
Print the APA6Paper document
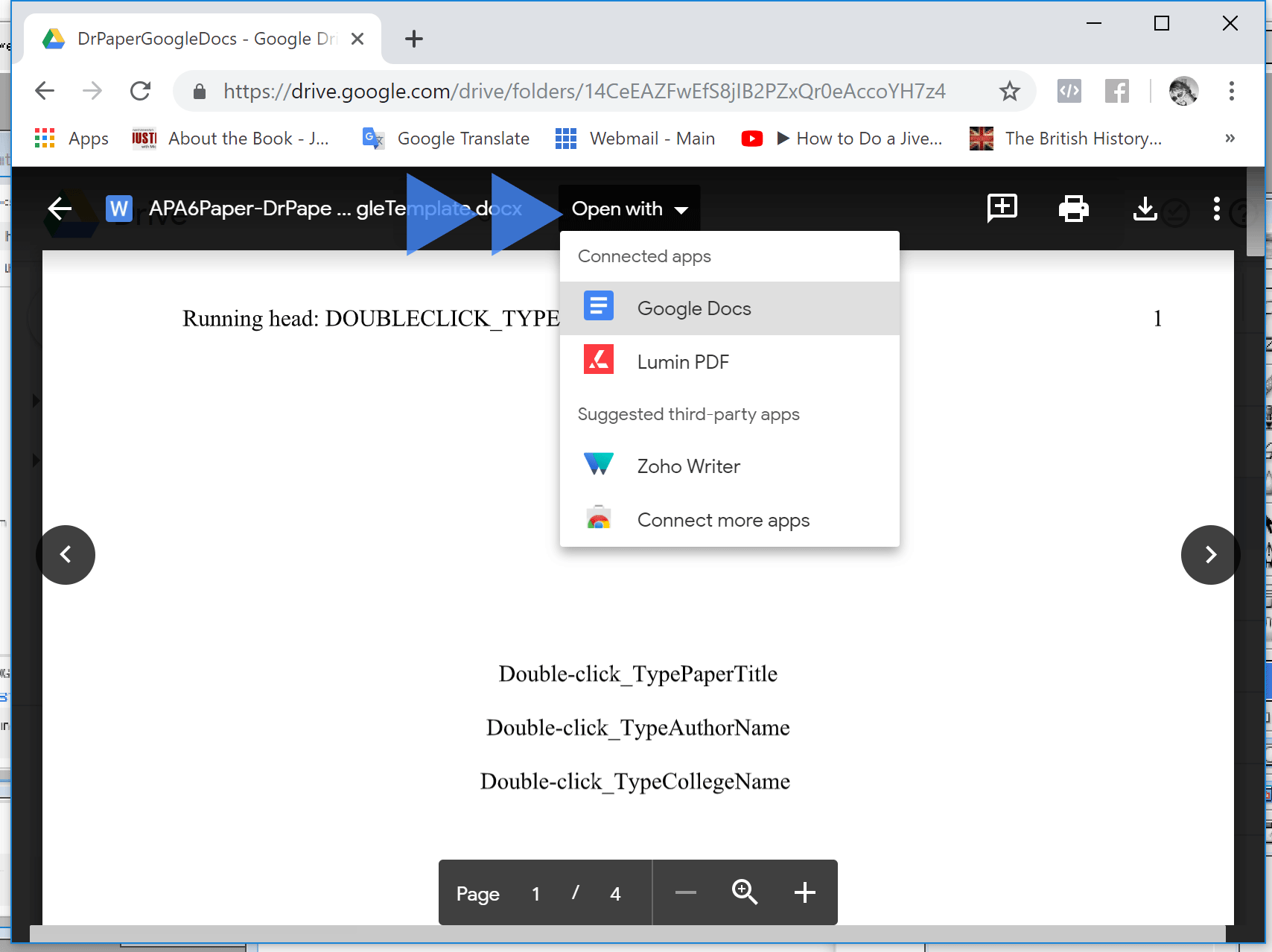click(x=1073, y=209)
